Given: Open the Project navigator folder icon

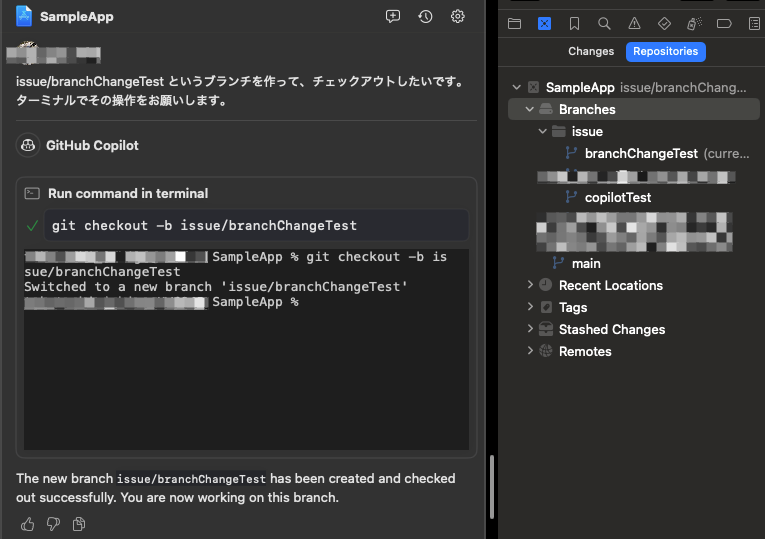Looking at the screenshot, I should click(x=514, y=23).
